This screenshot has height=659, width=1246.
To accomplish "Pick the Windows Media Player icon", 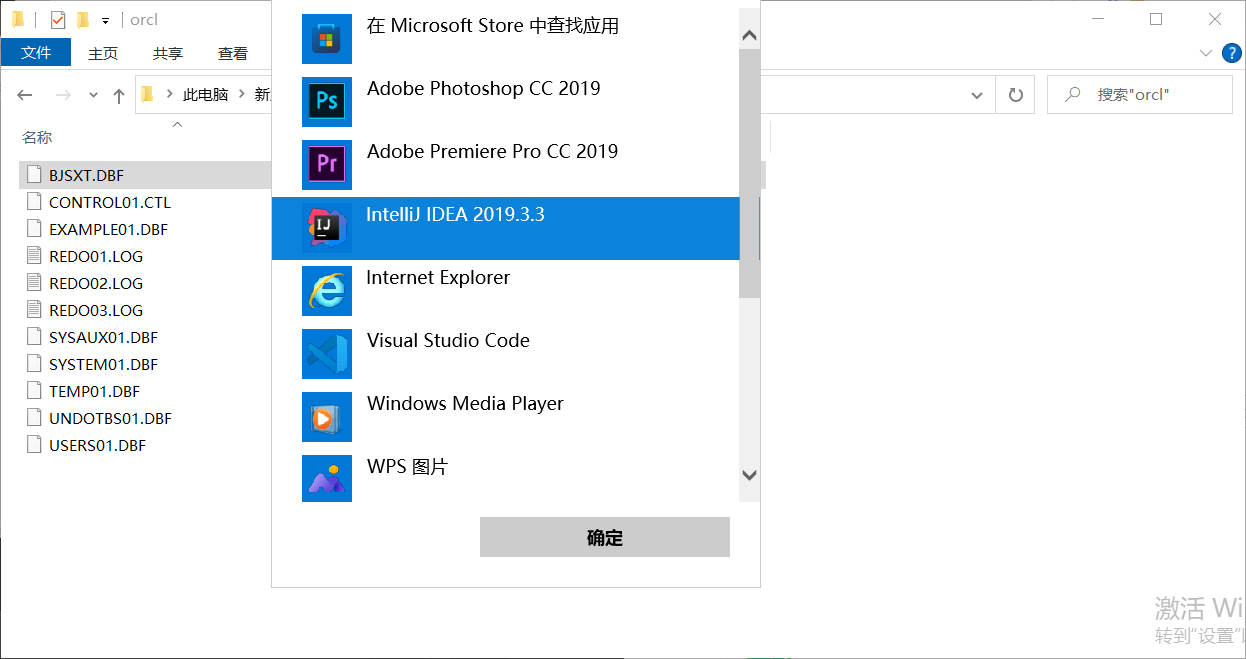I will (x=327, y=417).
